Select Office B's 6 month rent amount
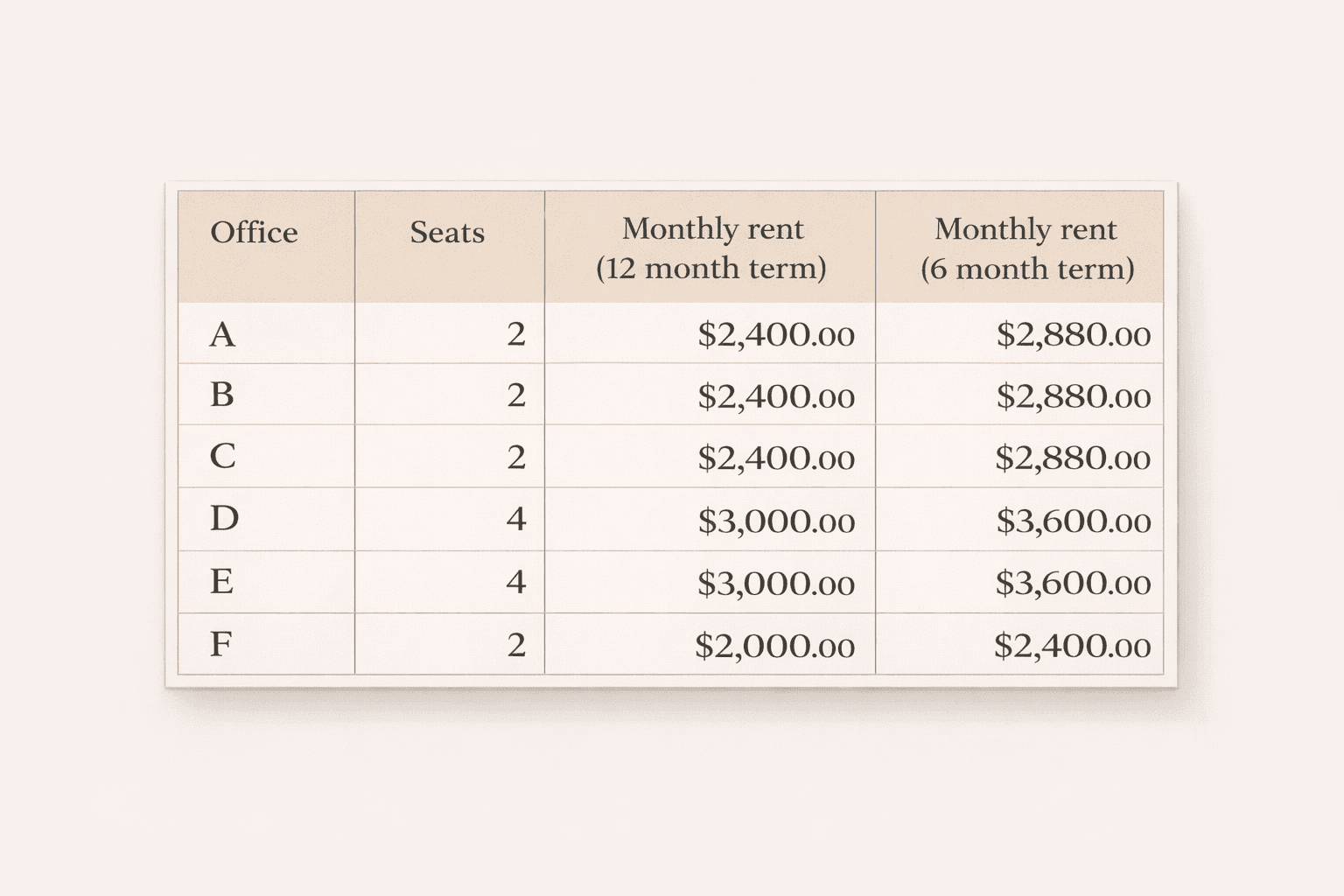Screen dimensions: 1344x896 [1073, 396]
